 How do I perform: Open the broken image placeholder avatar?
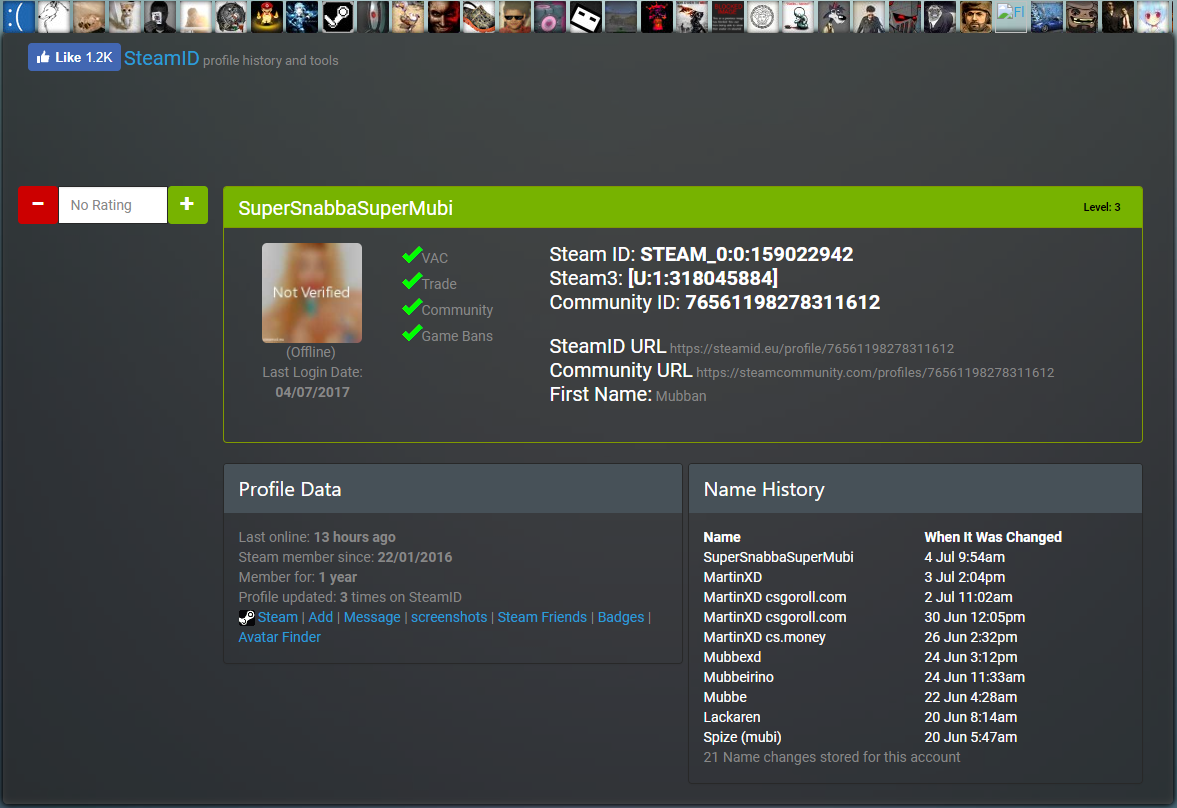click(x=1010, y=17)
